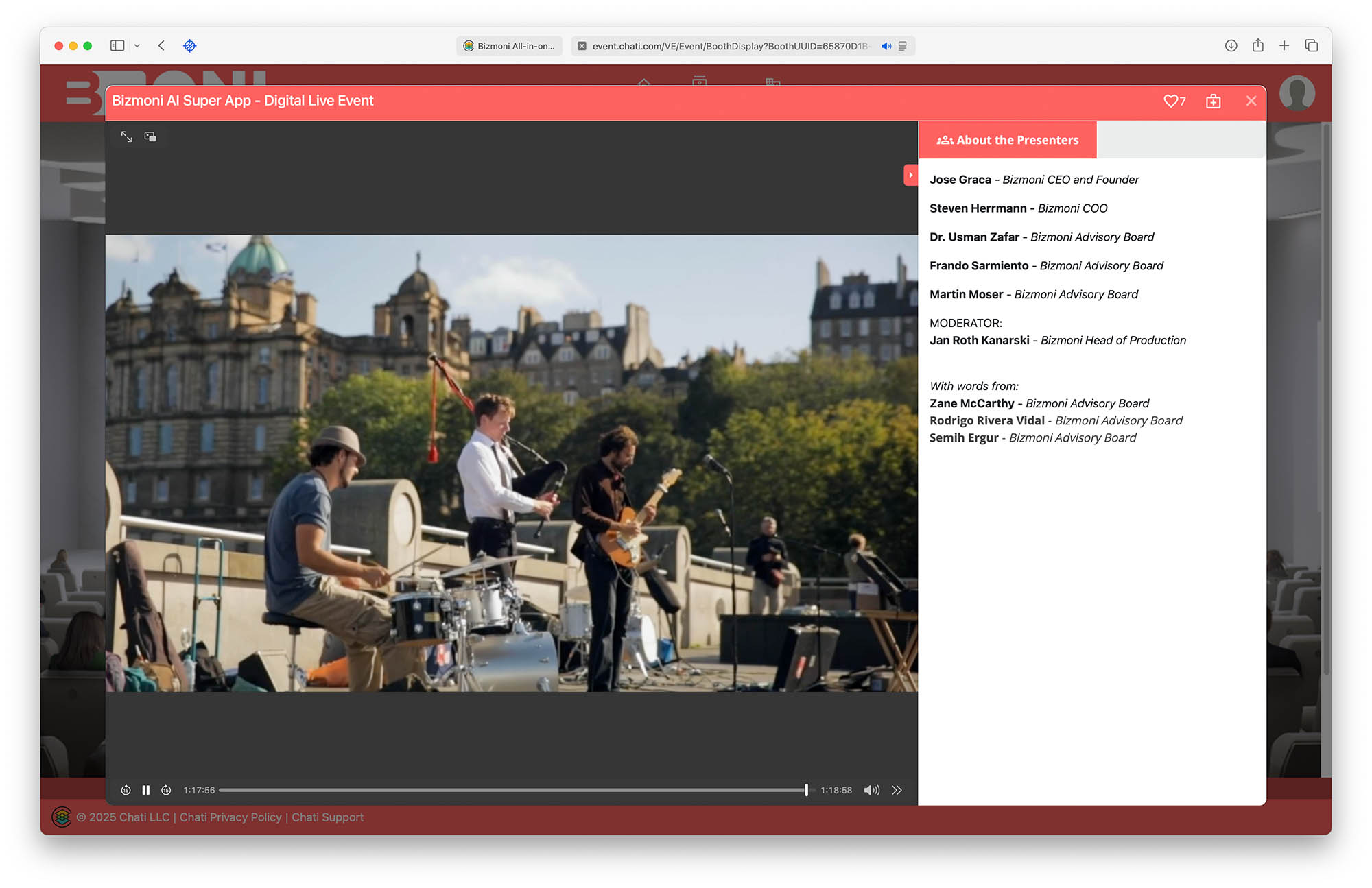Toggle picture-in-picture mode
This screenshot has width=1372, height=888.
click(150, 136)
